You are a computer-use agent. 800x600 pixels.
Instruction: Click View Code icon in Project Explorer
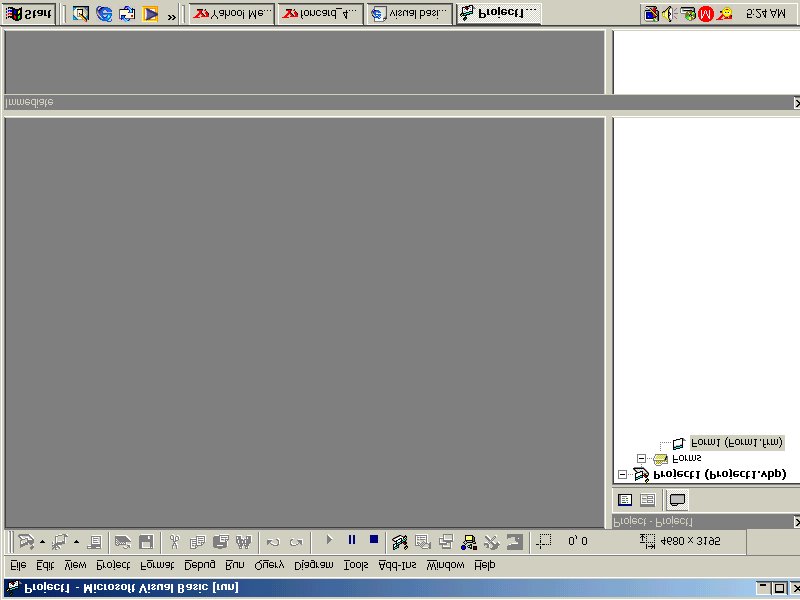(625, 499)
